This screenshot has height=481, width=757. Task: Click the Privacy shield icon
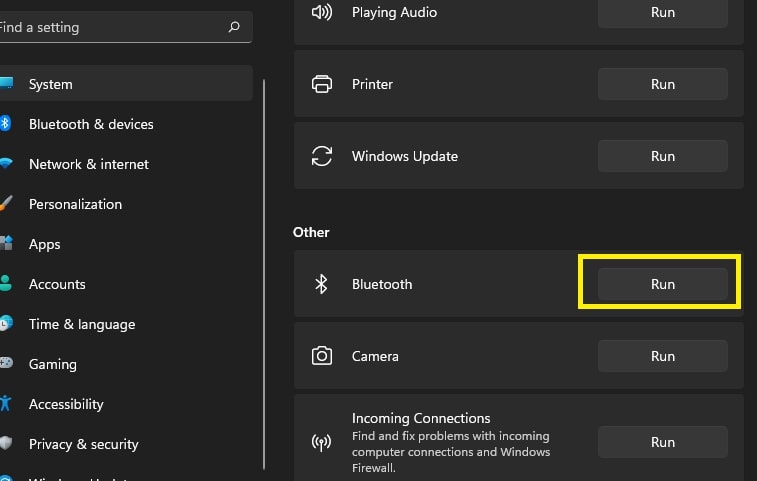(6, 443)
